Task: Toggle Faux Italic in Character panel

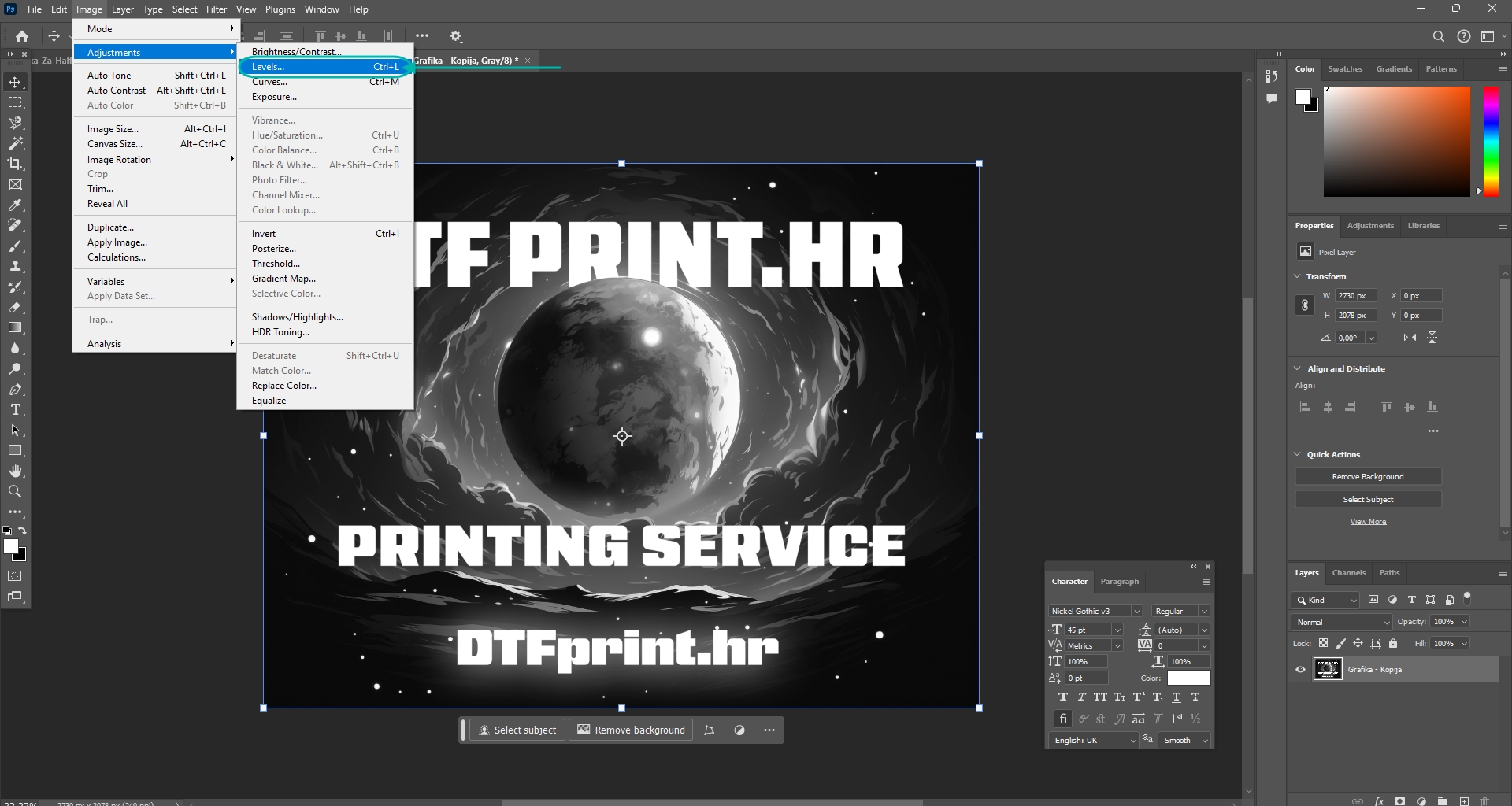Action: pyautogui.click(x=1081, y=697)
